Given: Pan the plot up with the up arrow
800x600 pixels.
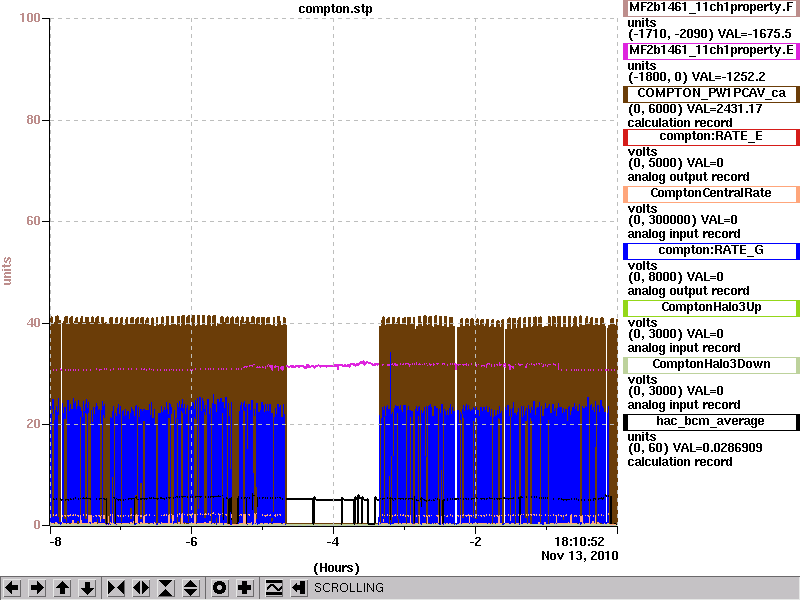Looking at the screenshot, I should tap(63, 588).
